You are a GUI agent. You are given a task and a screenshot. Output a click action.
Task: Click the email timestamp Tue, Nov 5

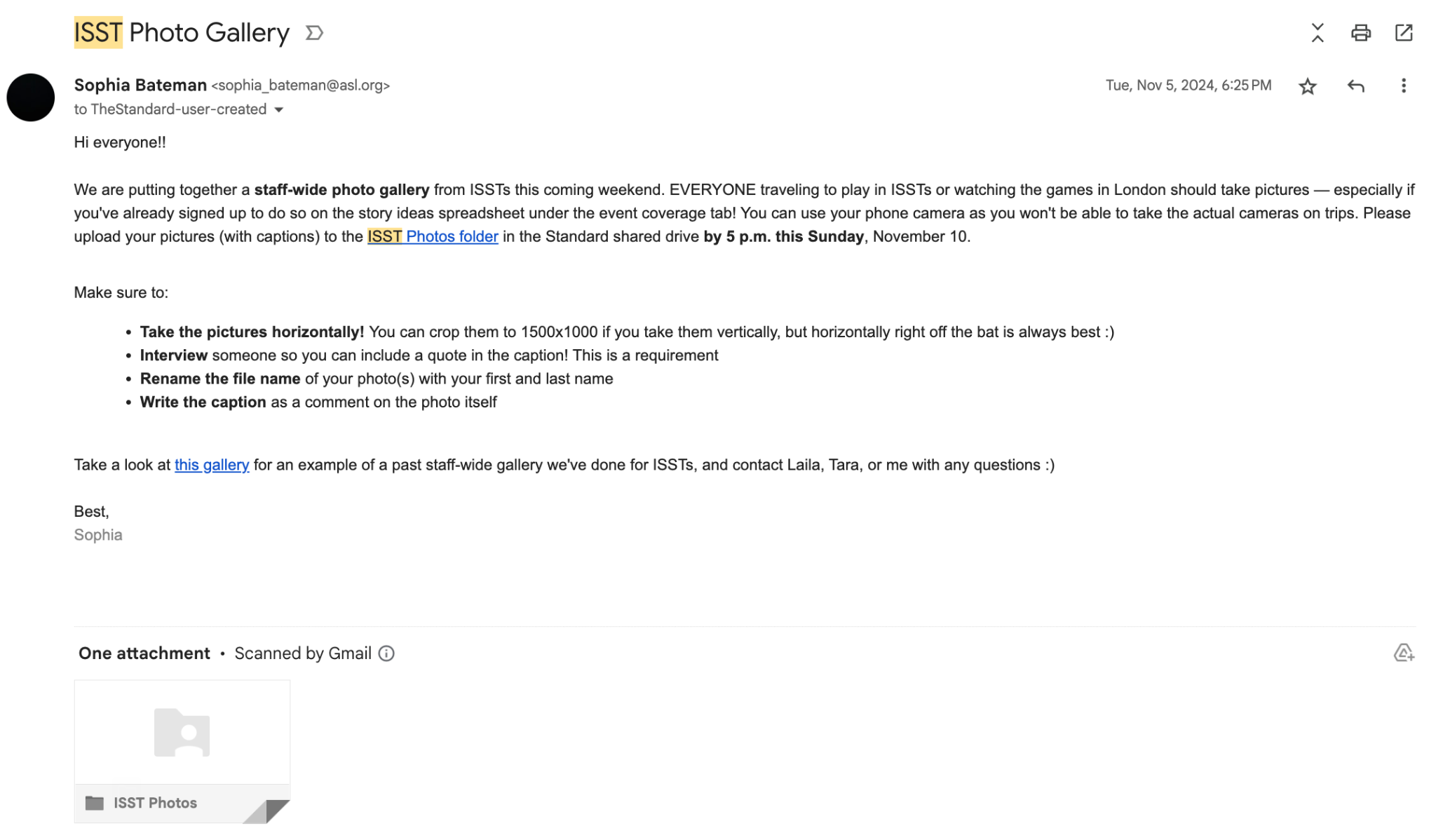pyautogui.click(x=1188, y=86)
